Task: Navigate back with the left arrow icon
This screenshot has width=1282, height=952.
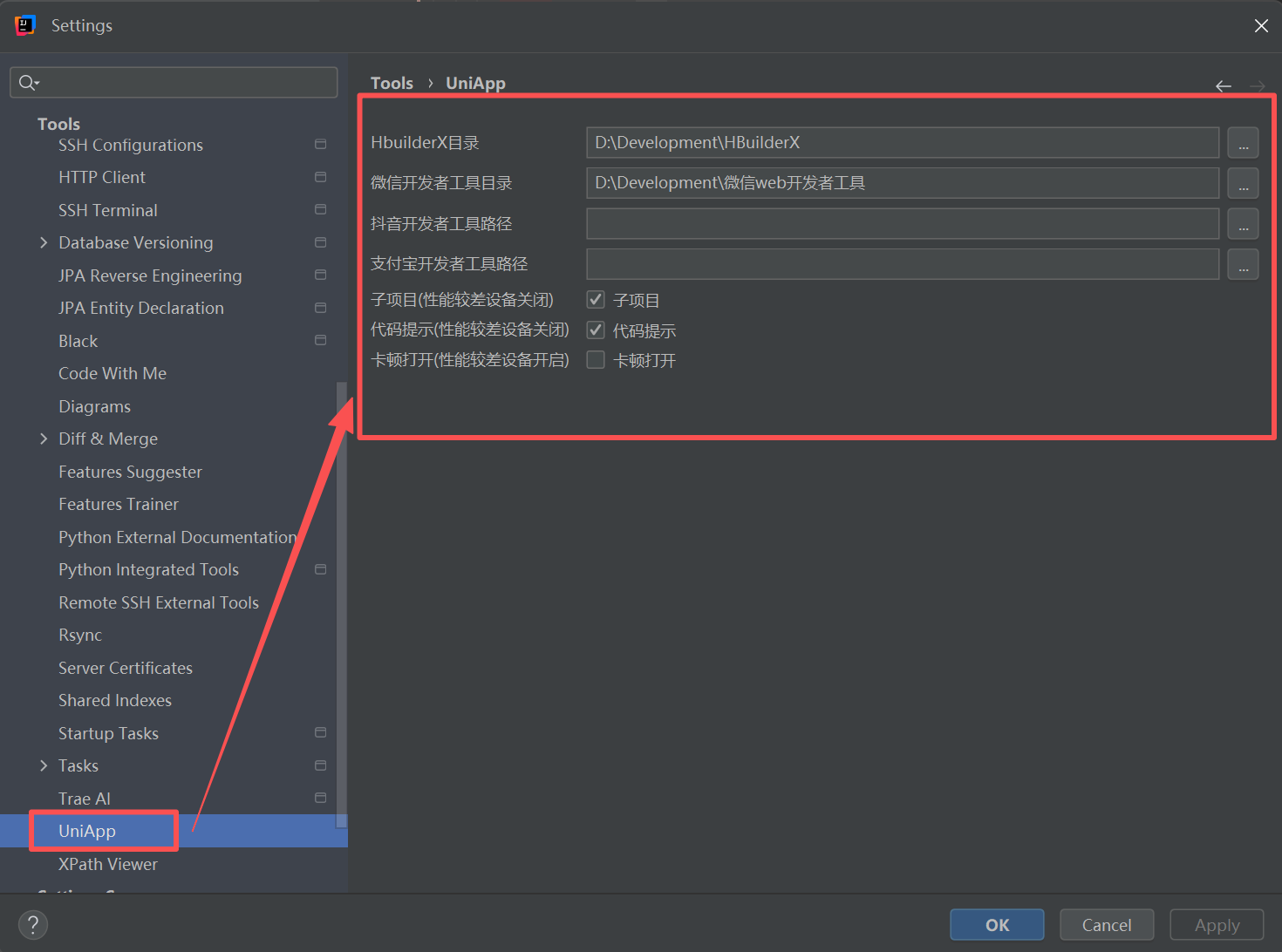Action: pos(1224,85)
